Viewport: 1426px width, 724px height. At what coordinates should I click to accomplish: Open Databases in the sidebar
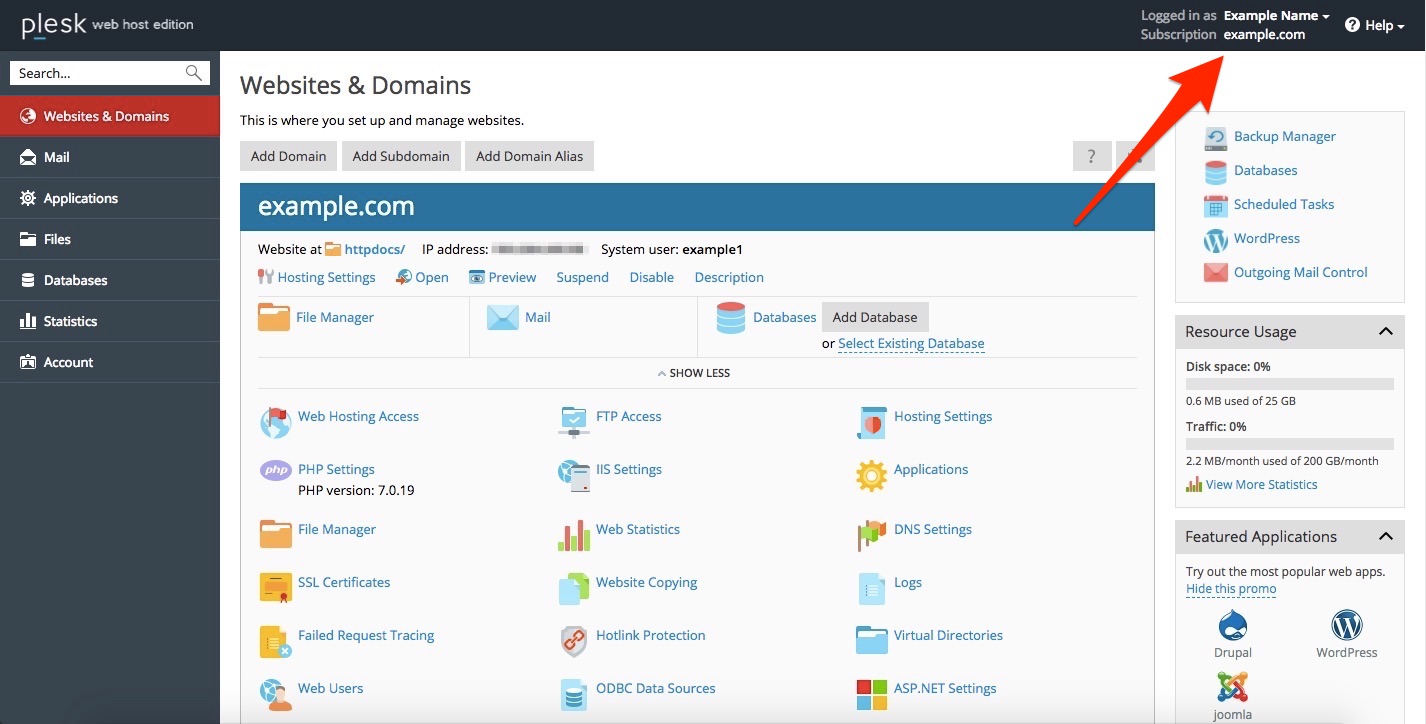coord(110,280)
